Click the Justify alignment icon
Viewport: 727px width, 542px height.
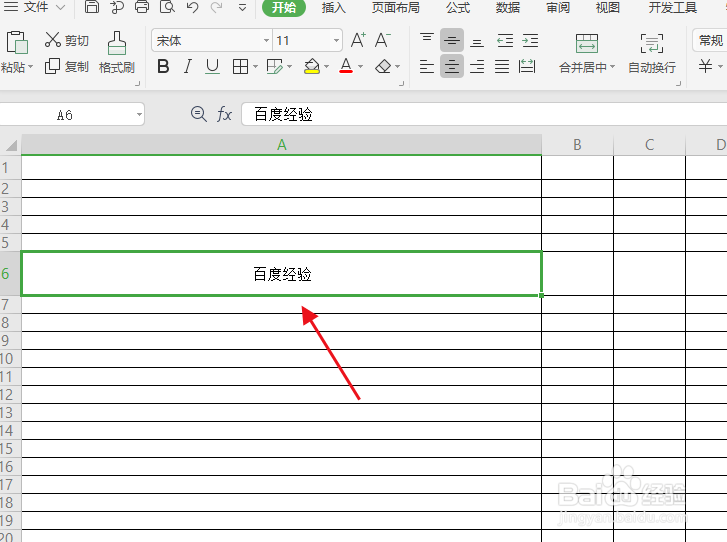point(502,66)
